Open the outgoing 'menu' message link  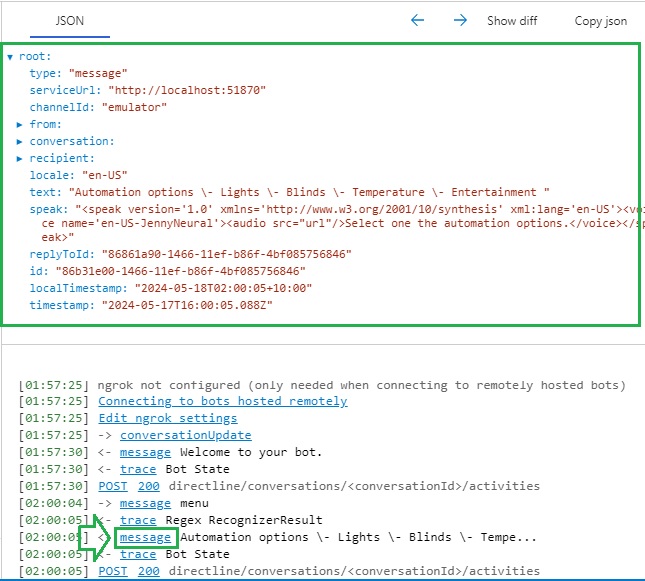pyautogui.click(x=145, y=503)
